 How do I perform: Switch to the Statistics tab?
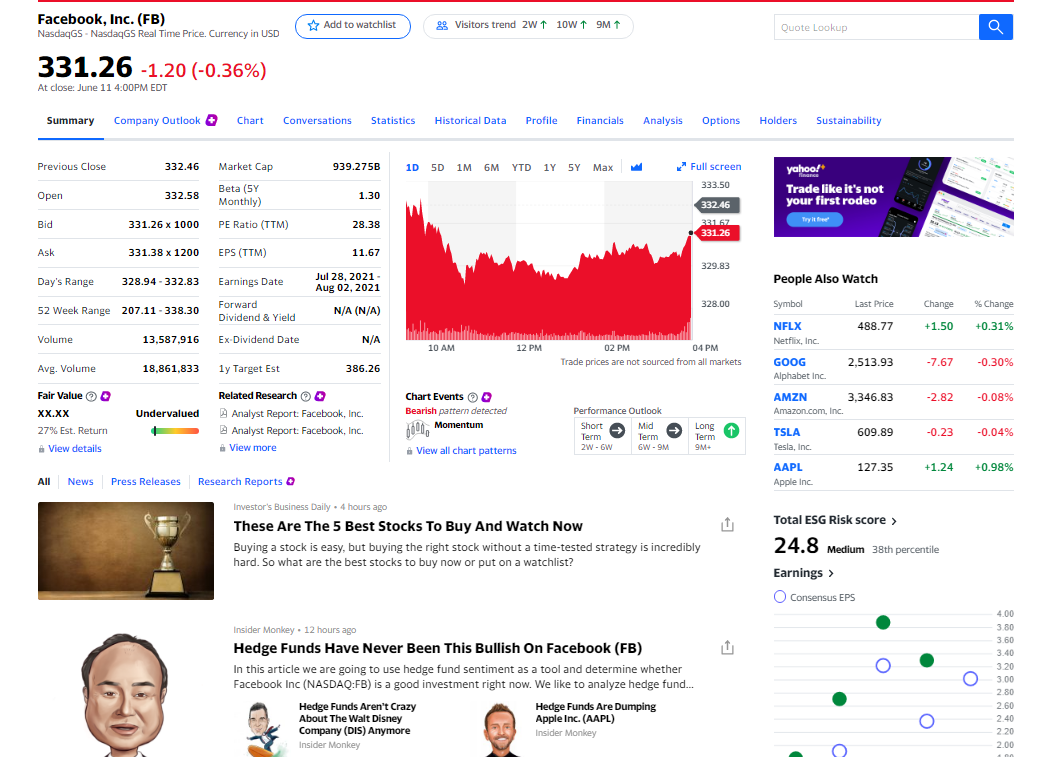coord(392,120)
